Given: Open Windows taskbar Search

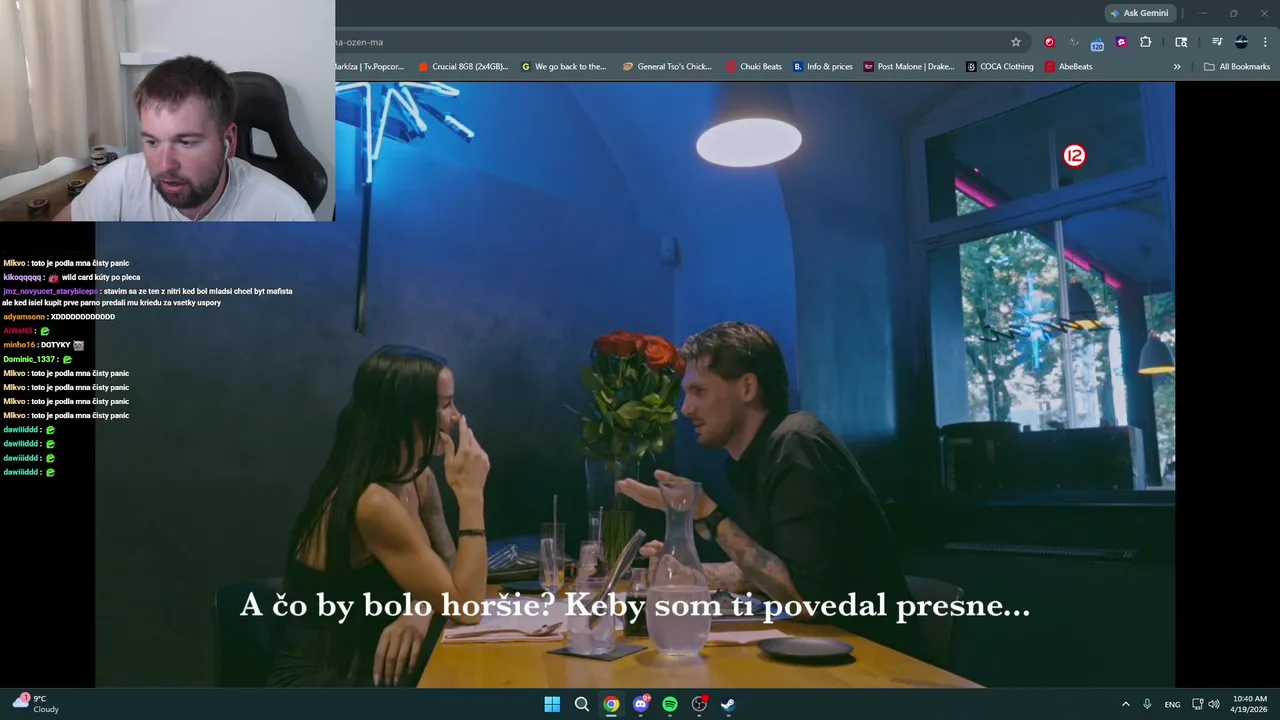Looking at the screenshot, I should click(x=581, y=704).
